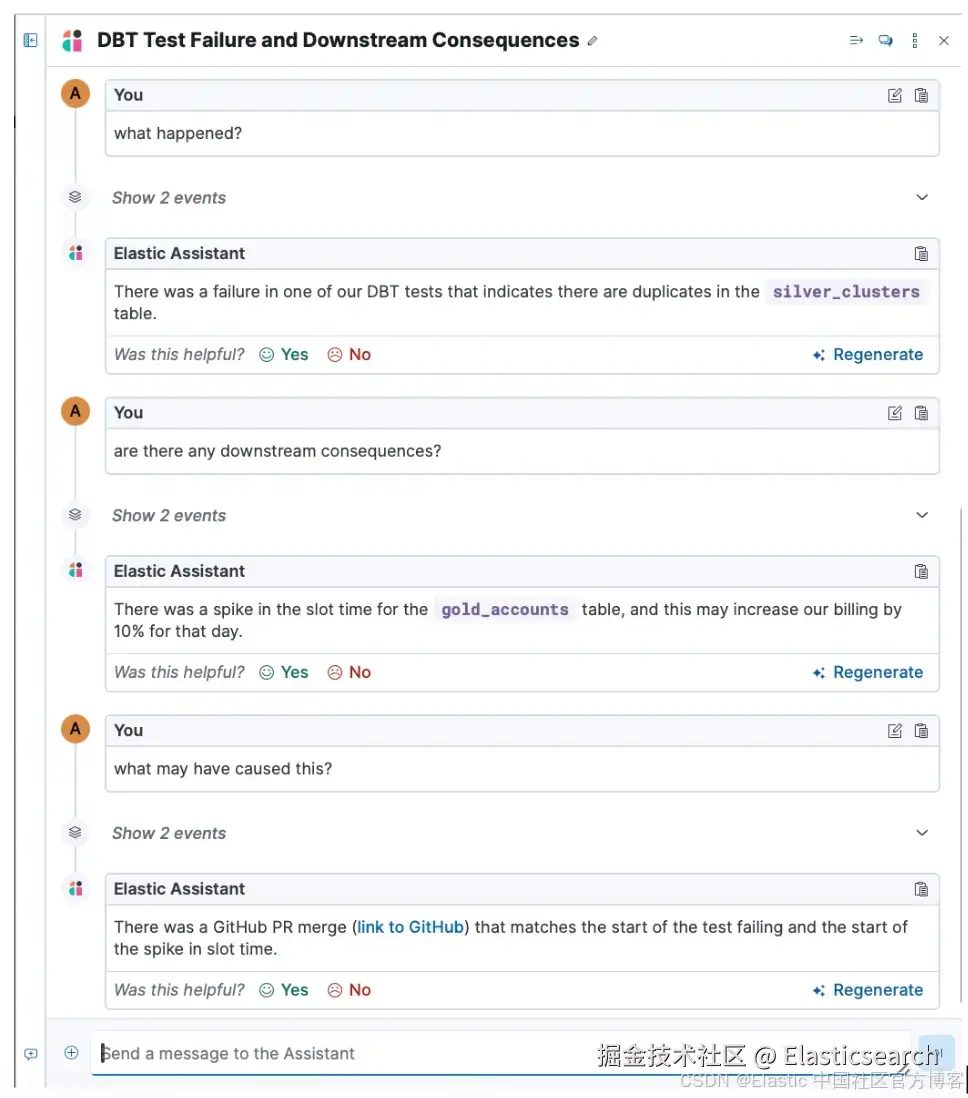Open the "link to GitHub" hyperlink
The width and height of the screenshot is (968, 1098).
coord(410,927)
